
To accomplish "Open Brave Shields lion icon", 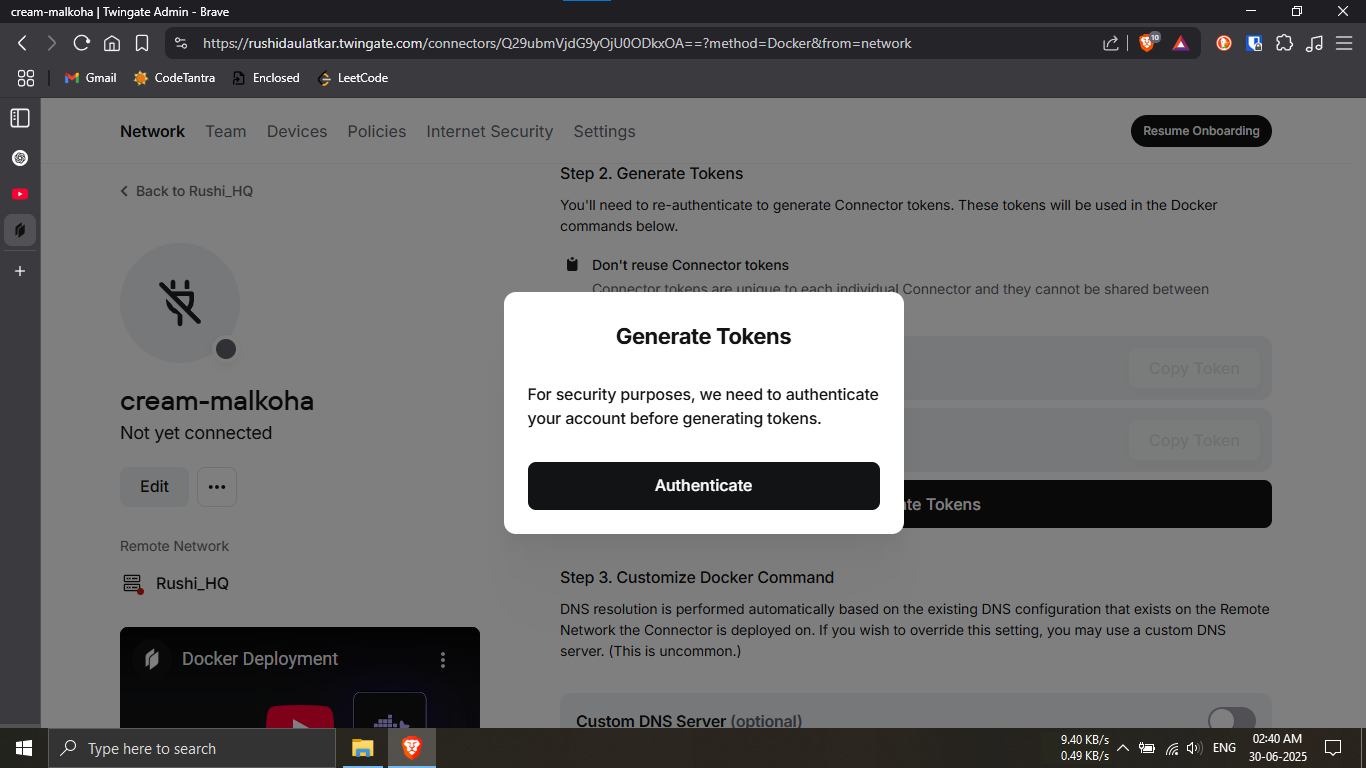I will (1147, 43).
